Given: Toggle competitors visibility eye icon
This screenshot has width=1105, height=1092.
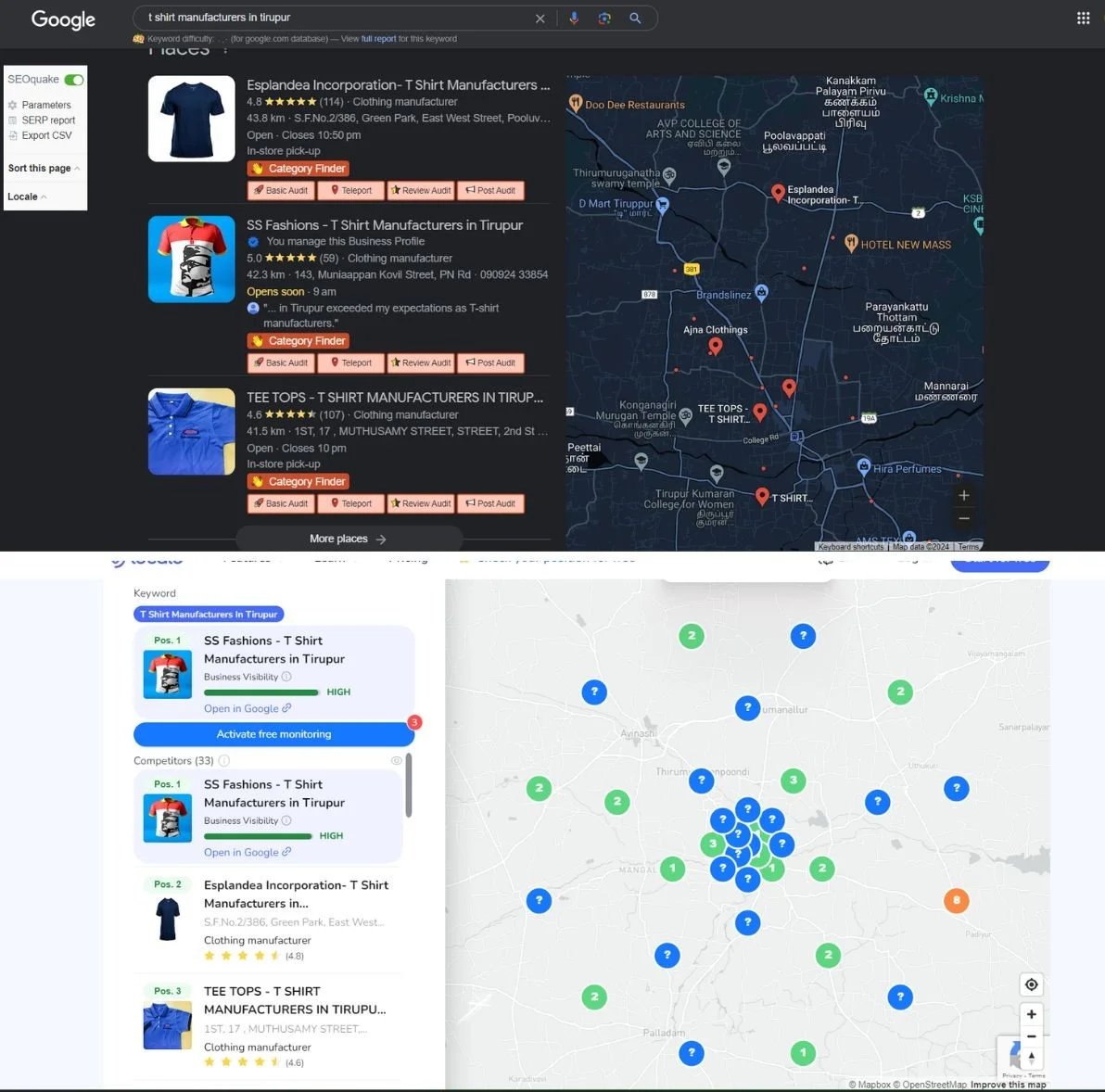Looking at the screenshot, I should point(397,761).
